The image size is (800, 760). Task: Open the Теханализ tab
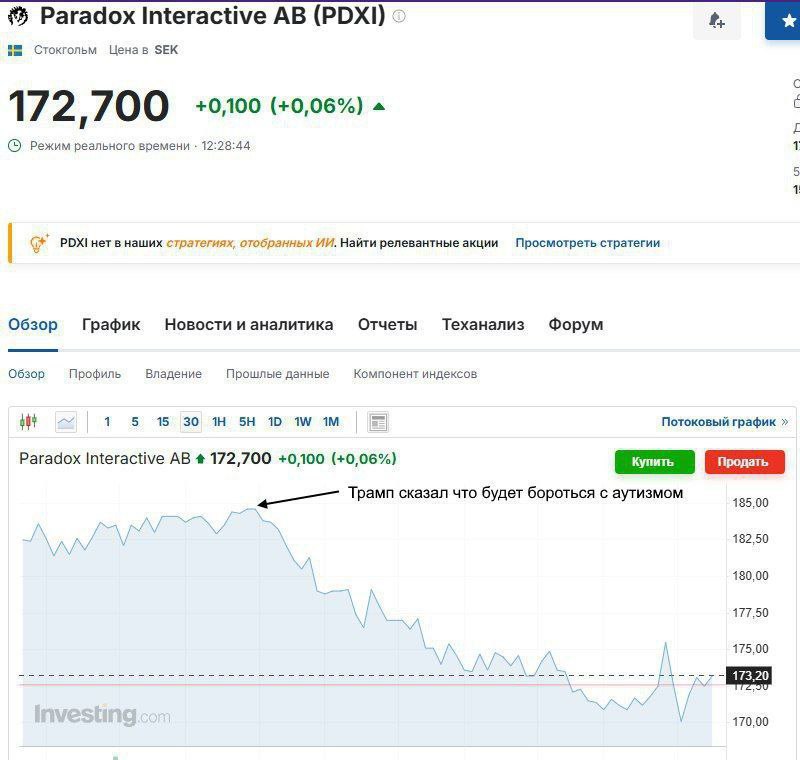click(x=483, y=324)
